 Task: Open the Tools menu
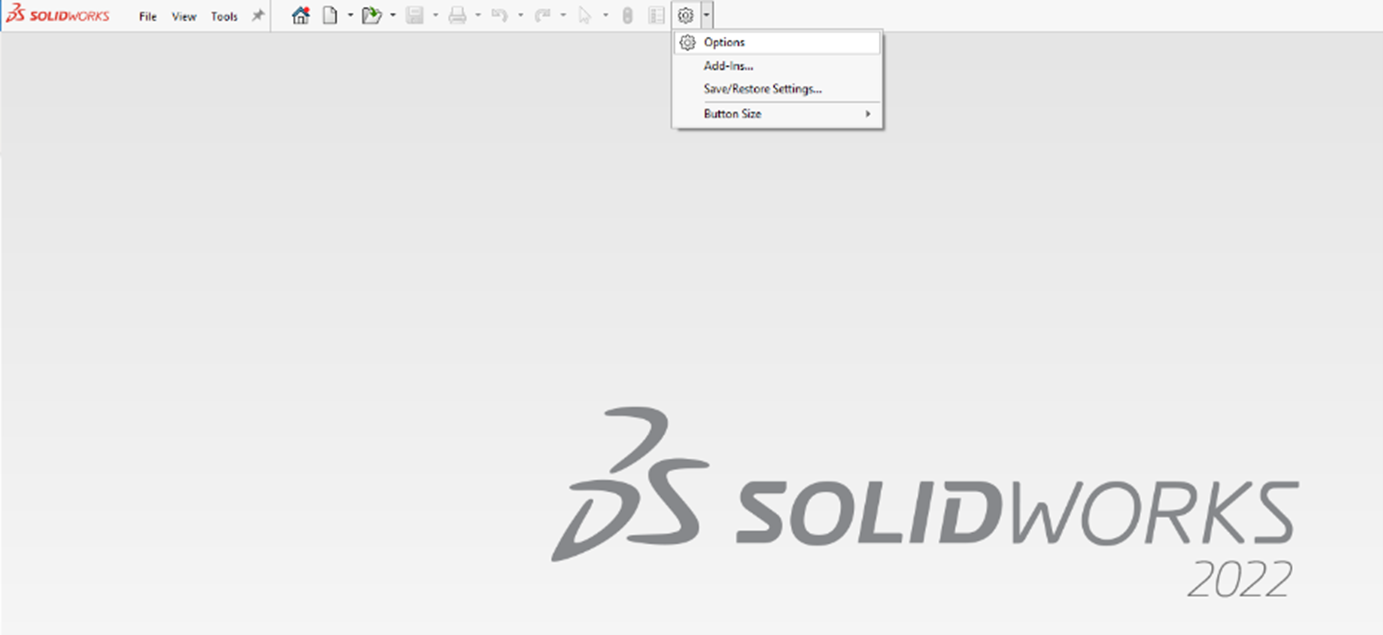pyautogui.click(x=224, y=17)
